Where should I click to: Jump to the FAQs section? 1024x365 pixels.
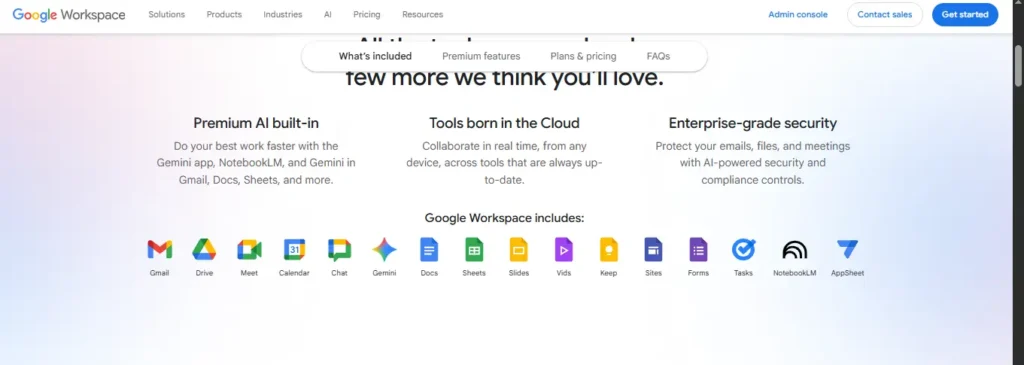[658, 56]
